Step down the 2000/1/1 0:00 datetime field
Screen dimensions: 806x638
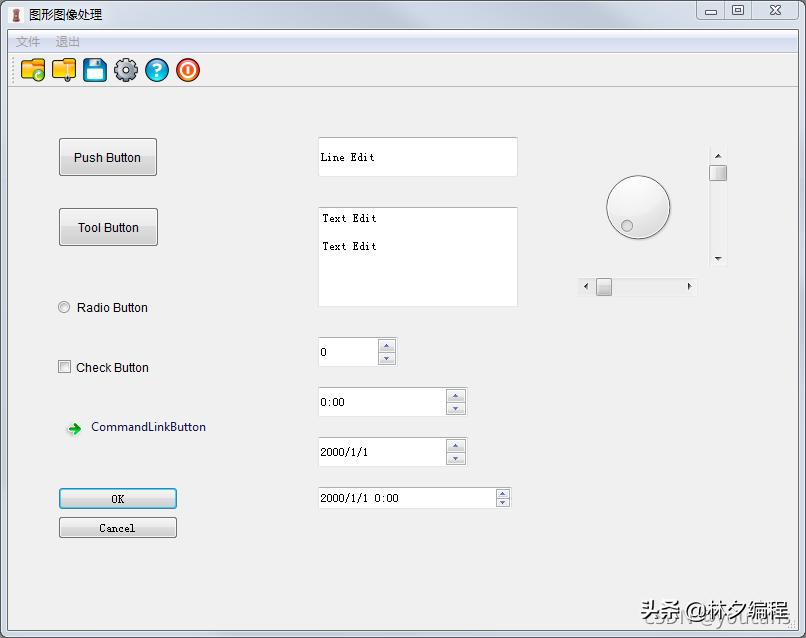coord(503,502)
